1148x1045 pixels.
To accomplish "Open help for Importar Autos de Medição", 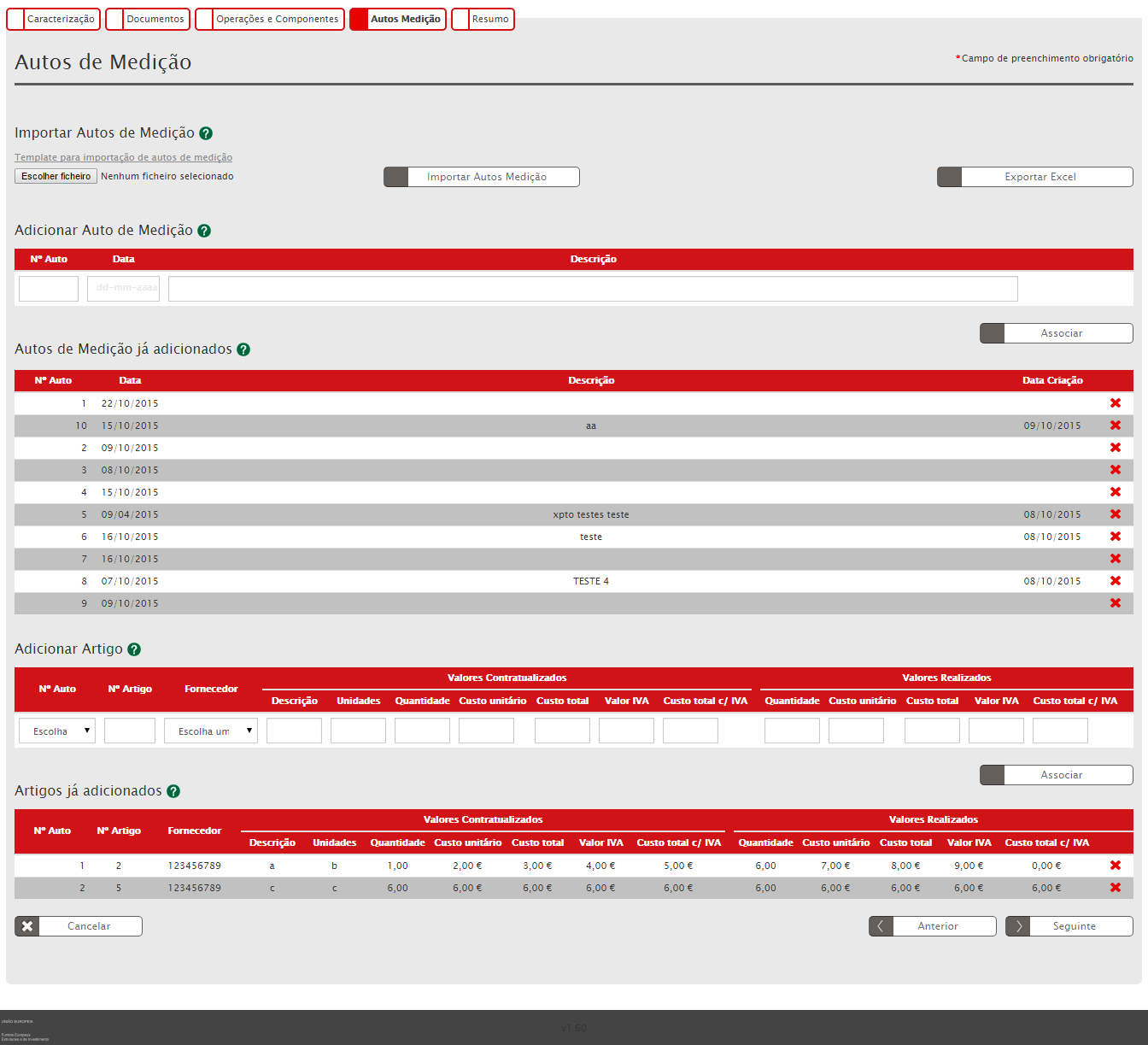I will [x=206, y=133].
